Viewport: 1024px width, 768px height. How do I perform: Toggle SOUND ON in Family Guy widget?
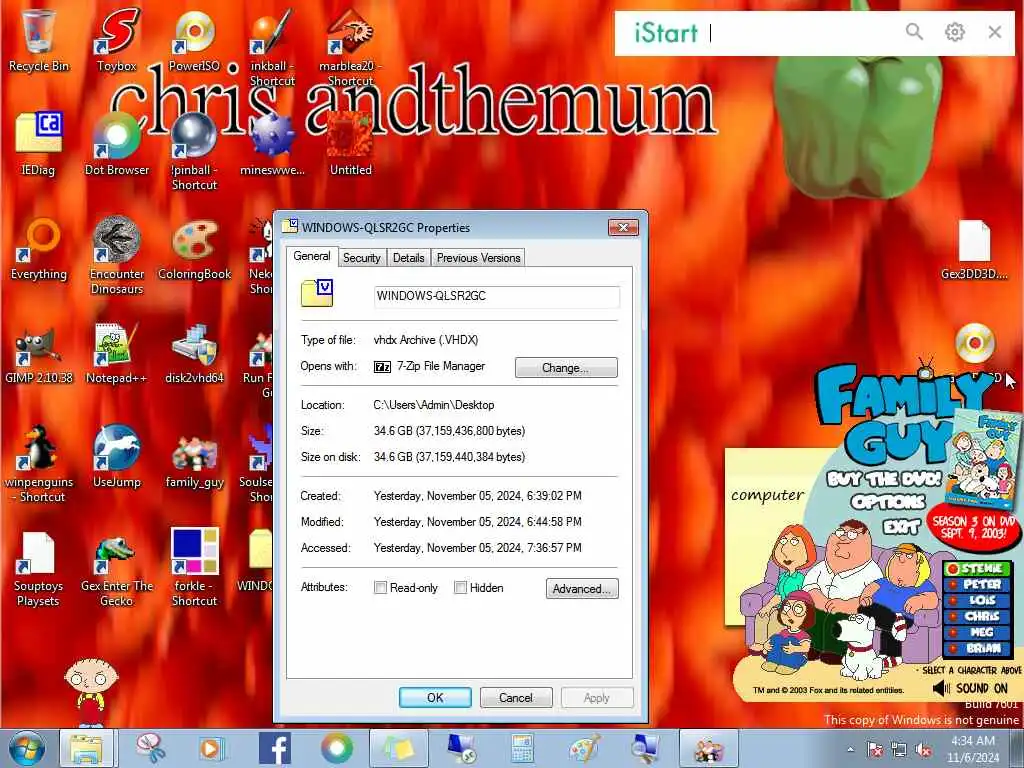point(970,688)
